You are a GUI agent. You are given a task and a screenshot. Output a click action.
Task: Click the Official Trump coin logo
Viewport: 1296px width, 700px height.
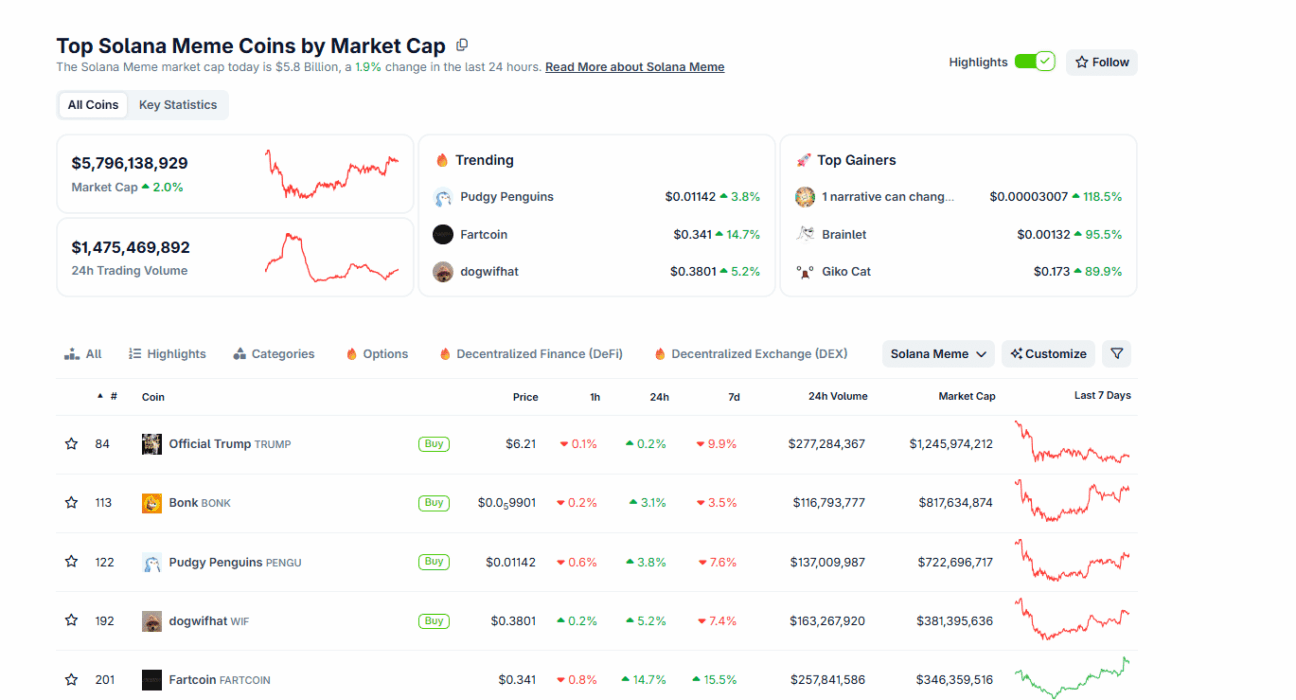coord(152,444)
